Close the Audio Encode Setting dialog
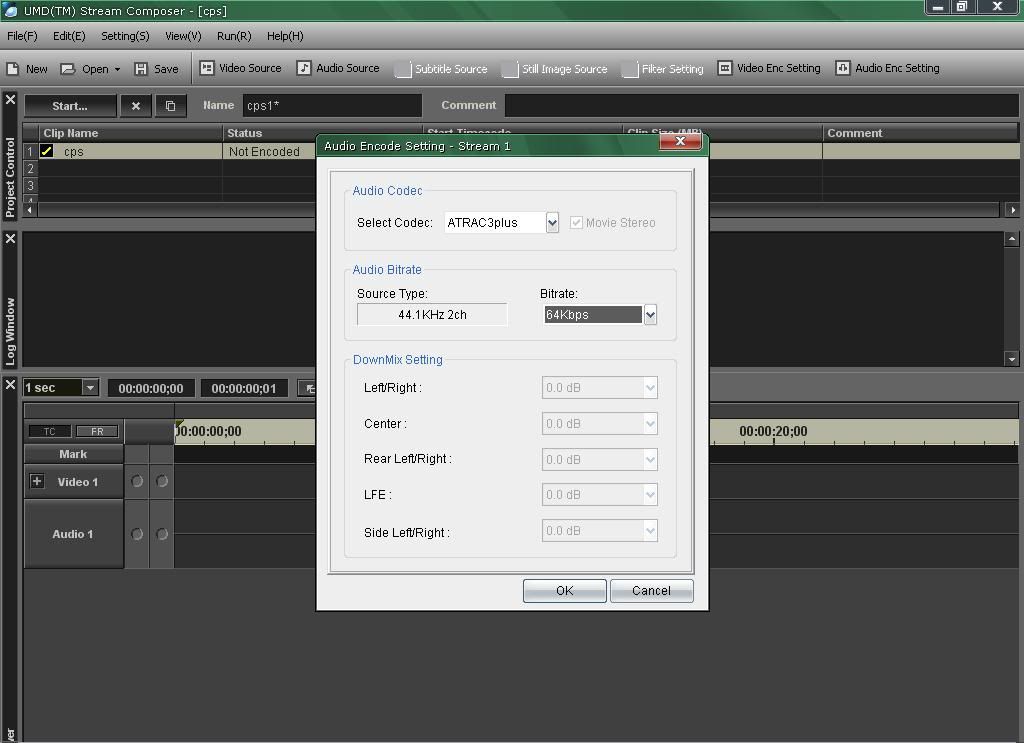 pyautogui.click(x=680, y=141)
